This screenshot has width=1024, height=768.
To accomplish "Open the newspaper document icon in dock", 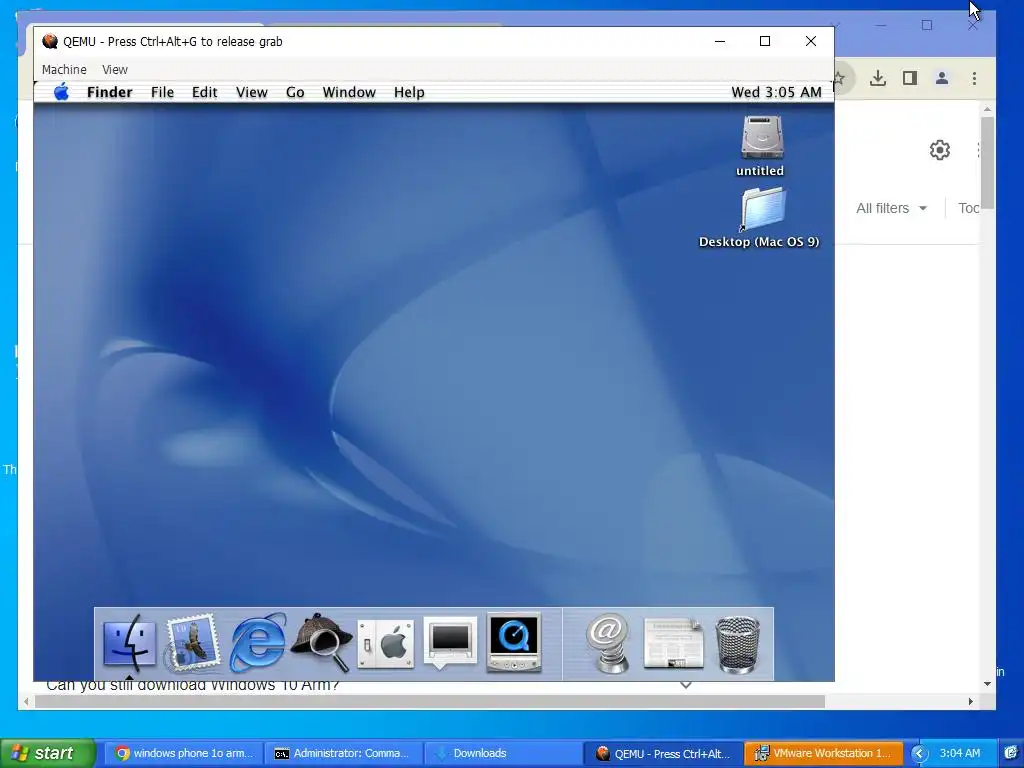I will [673, 644].
